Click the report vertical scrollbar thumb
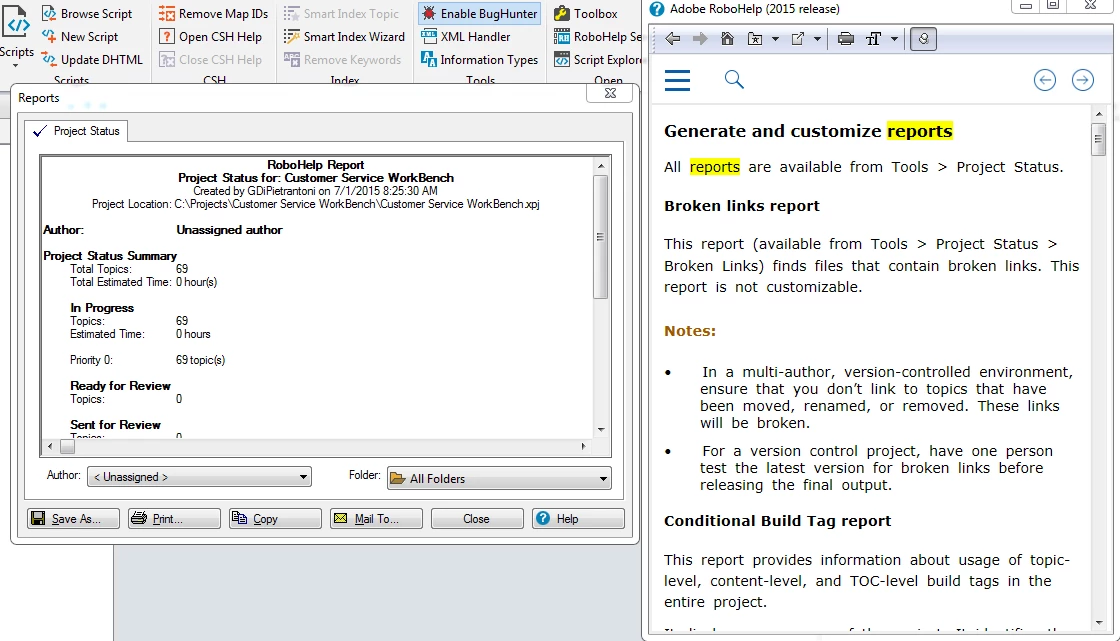Image resolution: width=1120 pixels, height=641 pixels. (x=601, y=237)
